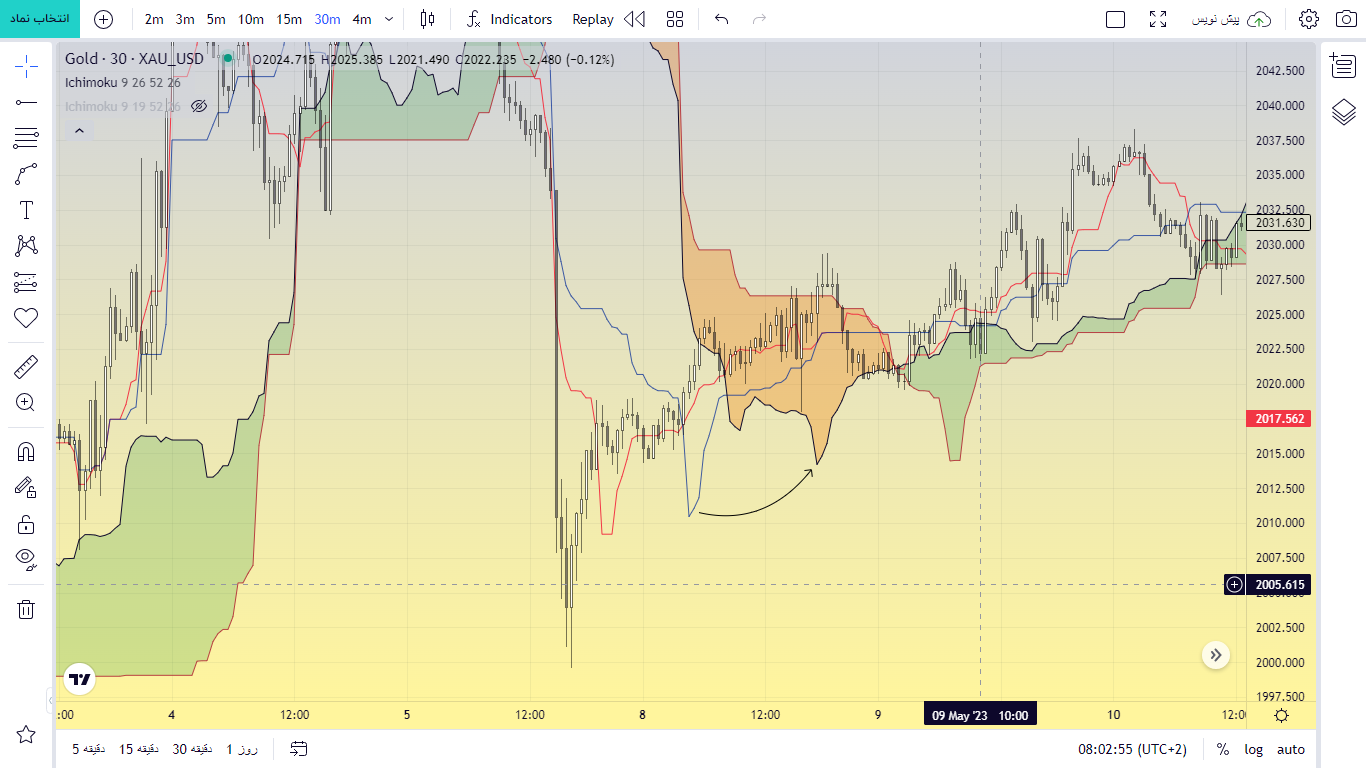Switch to 3m timeframe
The height and width of the screenshot is (768, 1366).
[185, 19]
